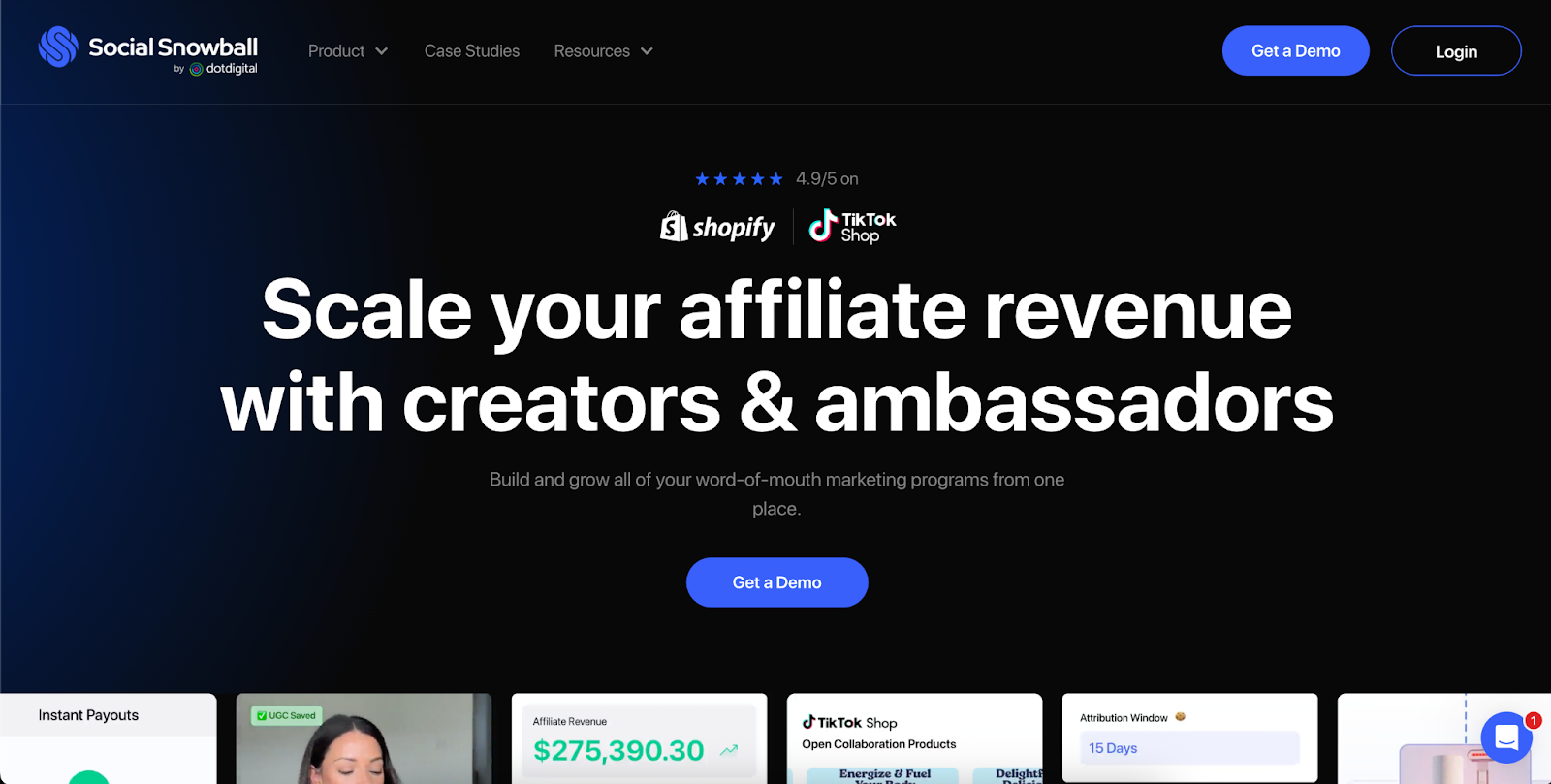The width and height of the screenshot is (1551, 784).
Task: Expand the Resources dropdown chevron
Action: tap(647, 51)
